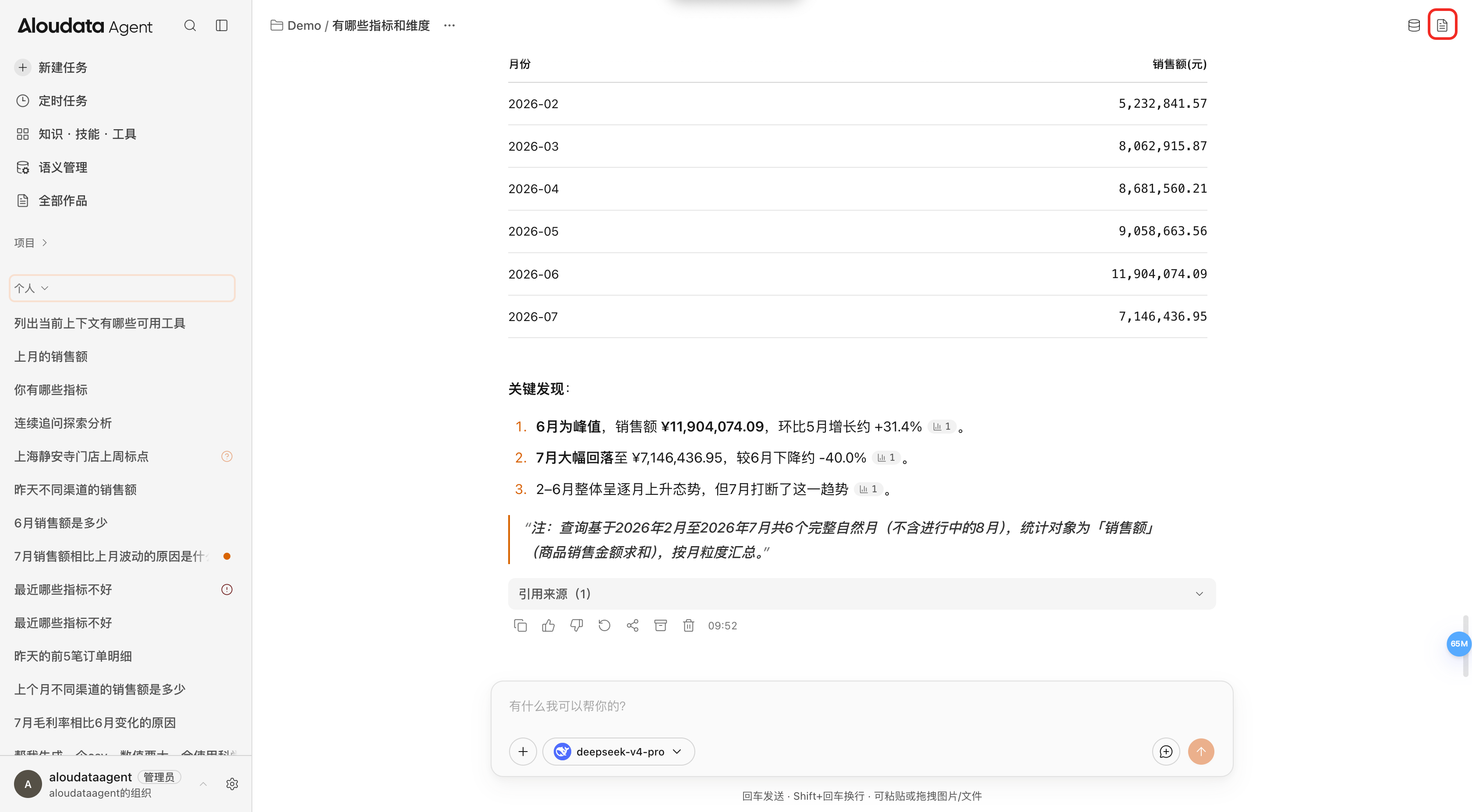Click the thumbs down icon

576,625
